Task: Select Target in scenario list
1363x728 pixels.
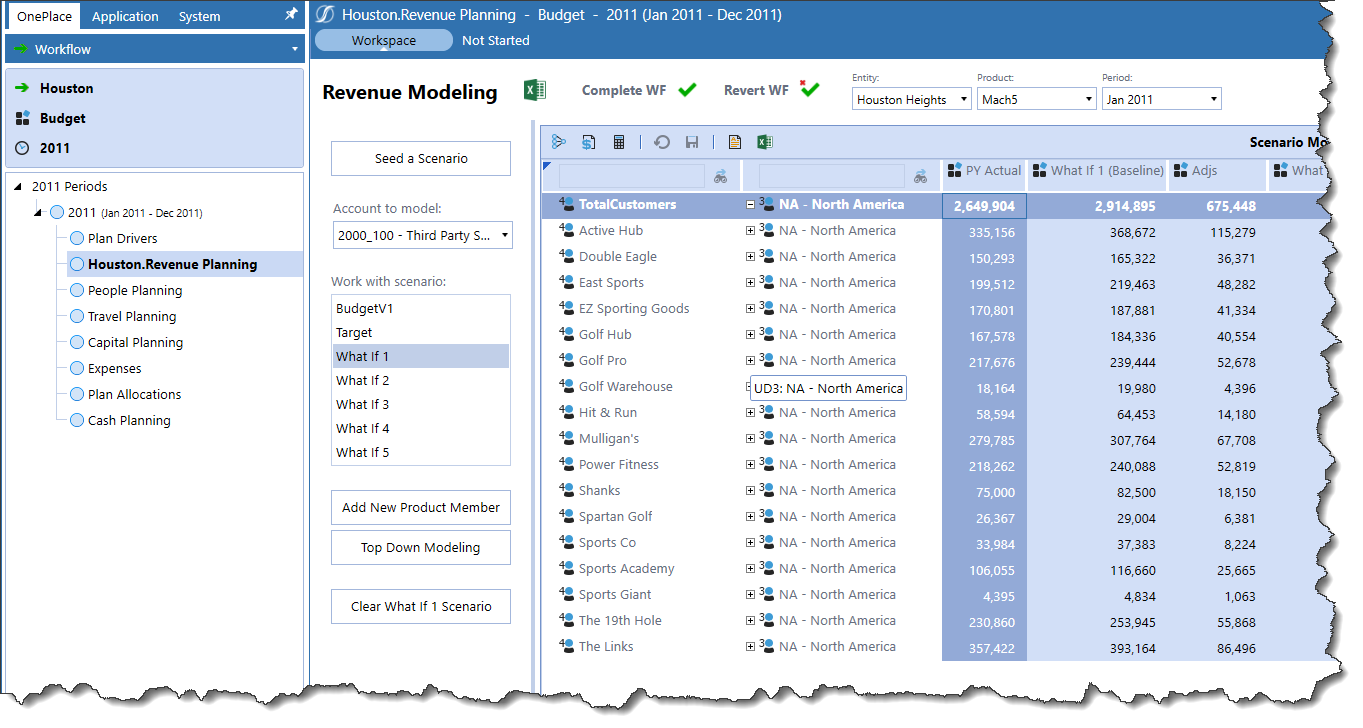Action: [x=421, y=332]
